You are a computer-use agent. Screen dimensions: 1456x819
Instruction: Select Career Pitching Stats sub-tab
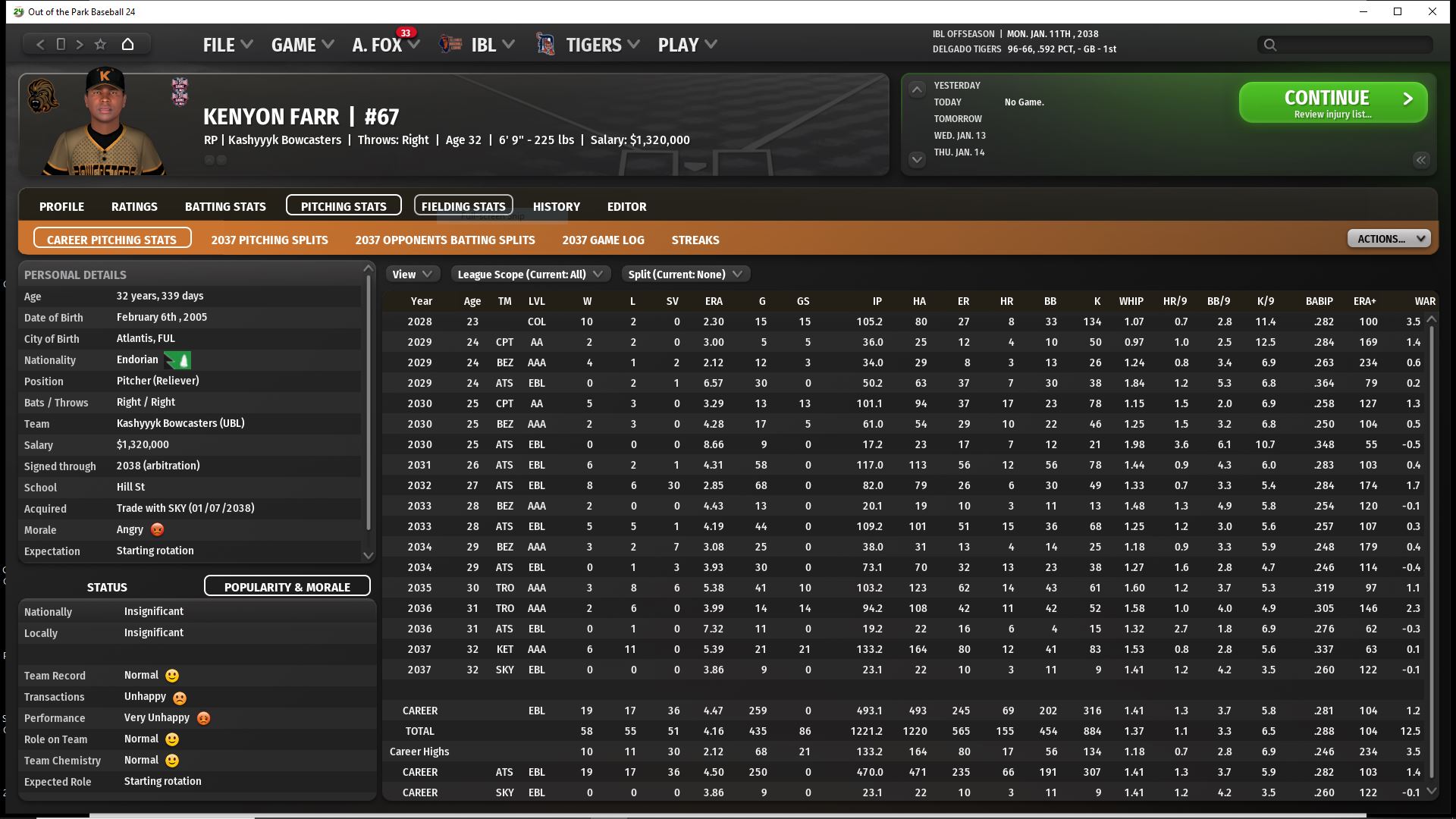(x=111, y=240)
